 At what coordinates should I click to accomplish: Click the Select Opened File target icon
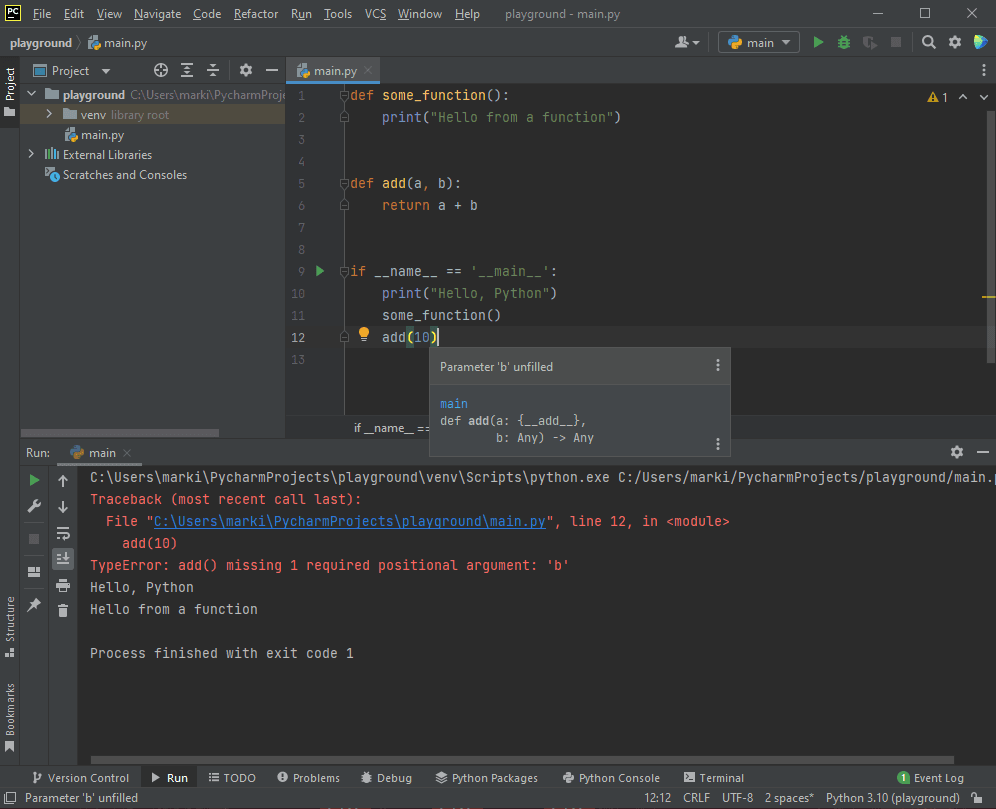[160, 71]
